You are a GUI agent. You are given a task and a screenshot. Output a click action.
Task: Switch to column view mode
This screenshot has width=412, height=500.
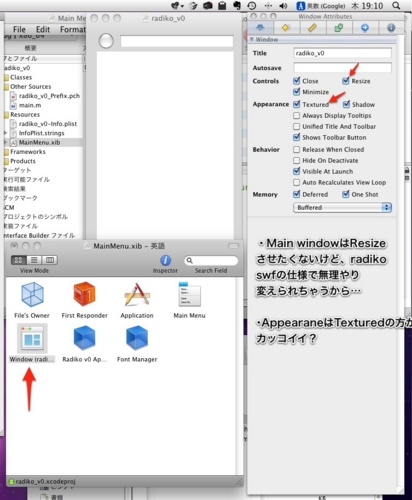[x=50, y=260]
